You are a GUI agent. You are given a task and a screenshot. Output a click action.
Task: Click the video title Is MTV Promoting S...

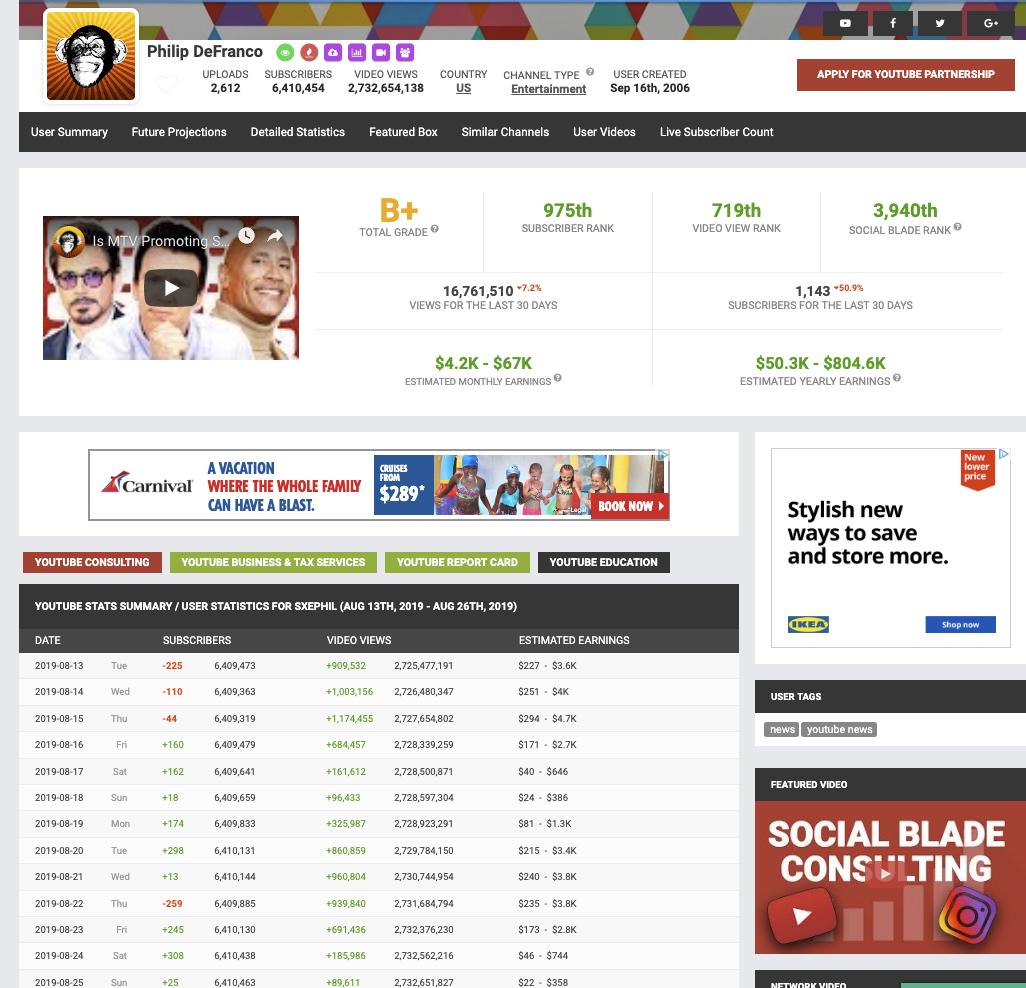(x=160, y=241)
